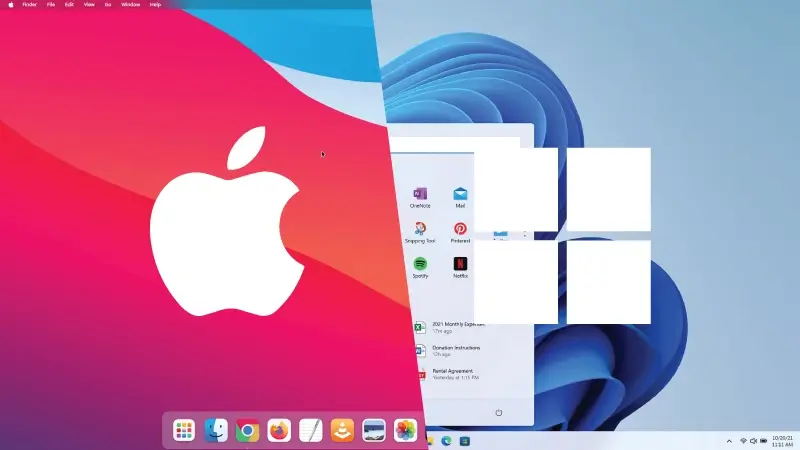Launch Google Chrome from the dock

tap(247, 431)
